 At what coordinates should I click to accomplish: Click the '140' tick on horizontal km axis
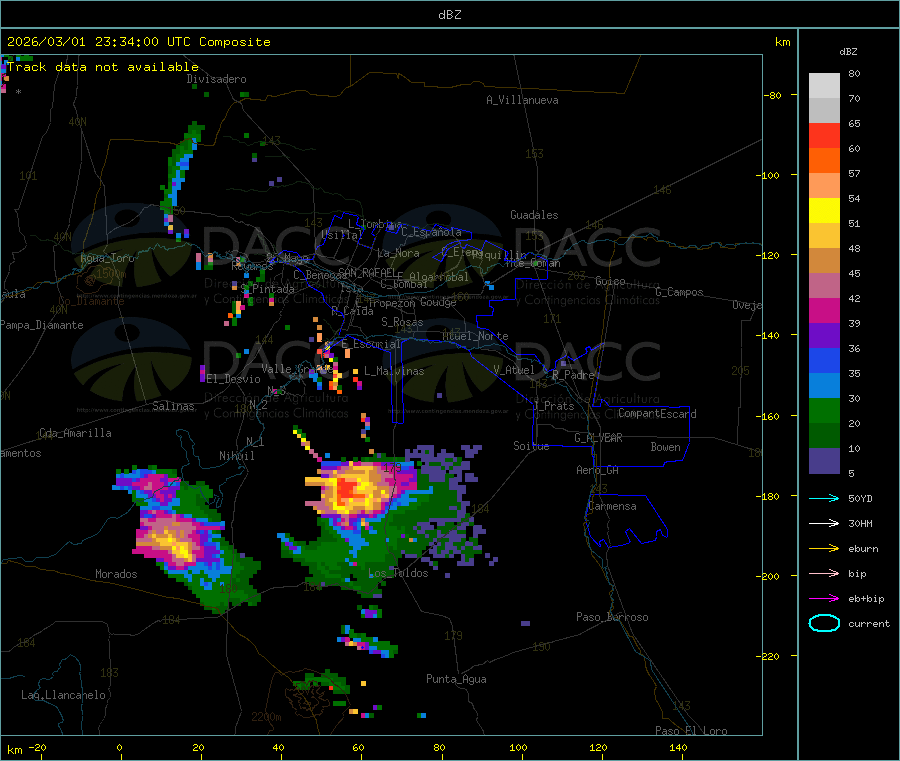click(678, 747)
